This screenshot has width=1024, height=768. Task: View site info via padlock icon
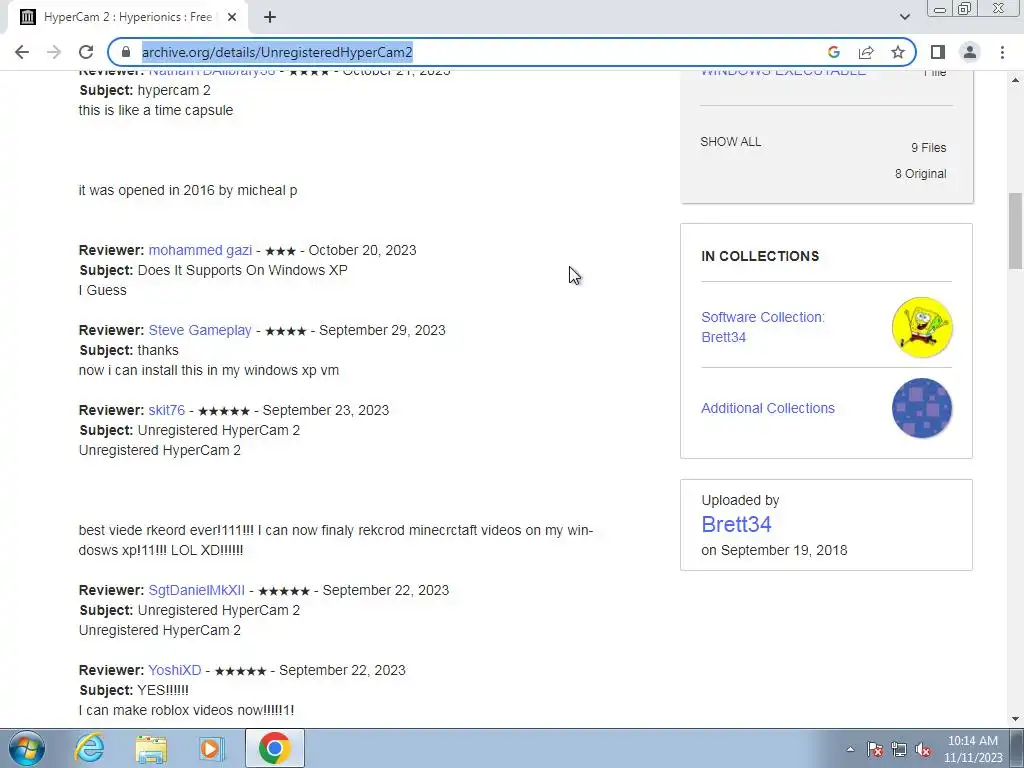point(126,52)
